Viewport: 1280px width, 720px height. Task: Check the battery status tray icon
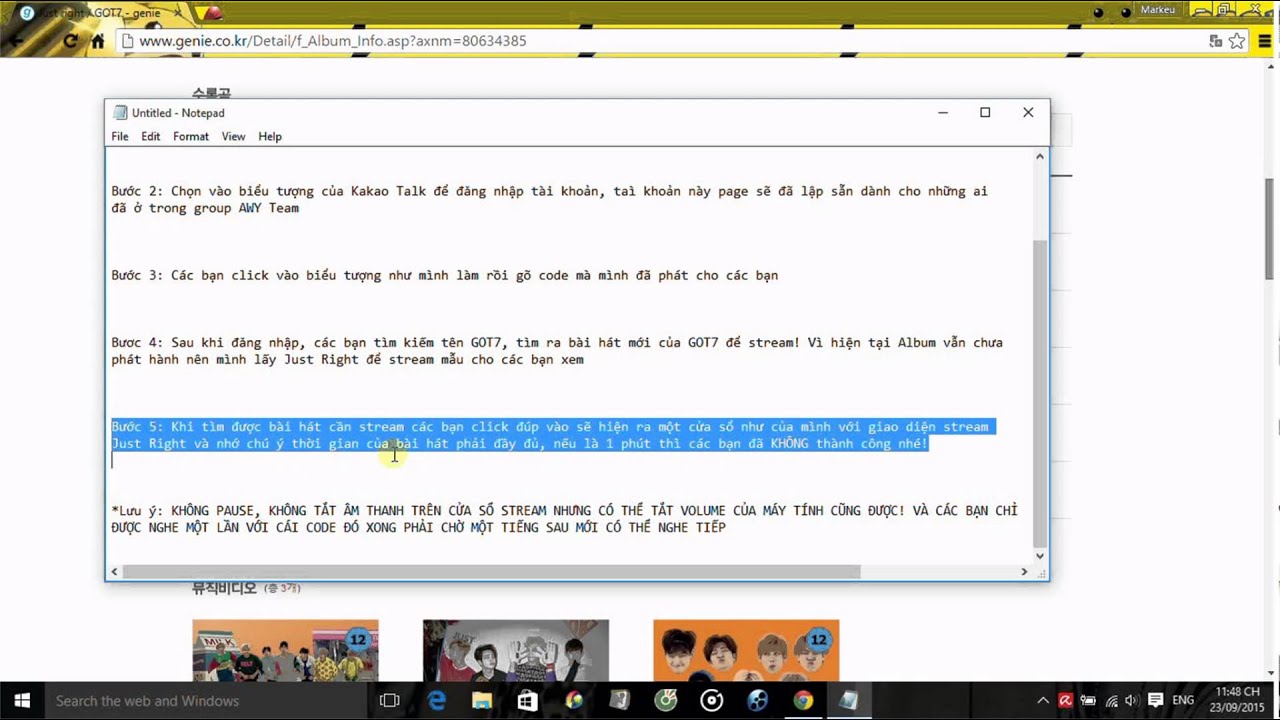tap(1088, 701)
